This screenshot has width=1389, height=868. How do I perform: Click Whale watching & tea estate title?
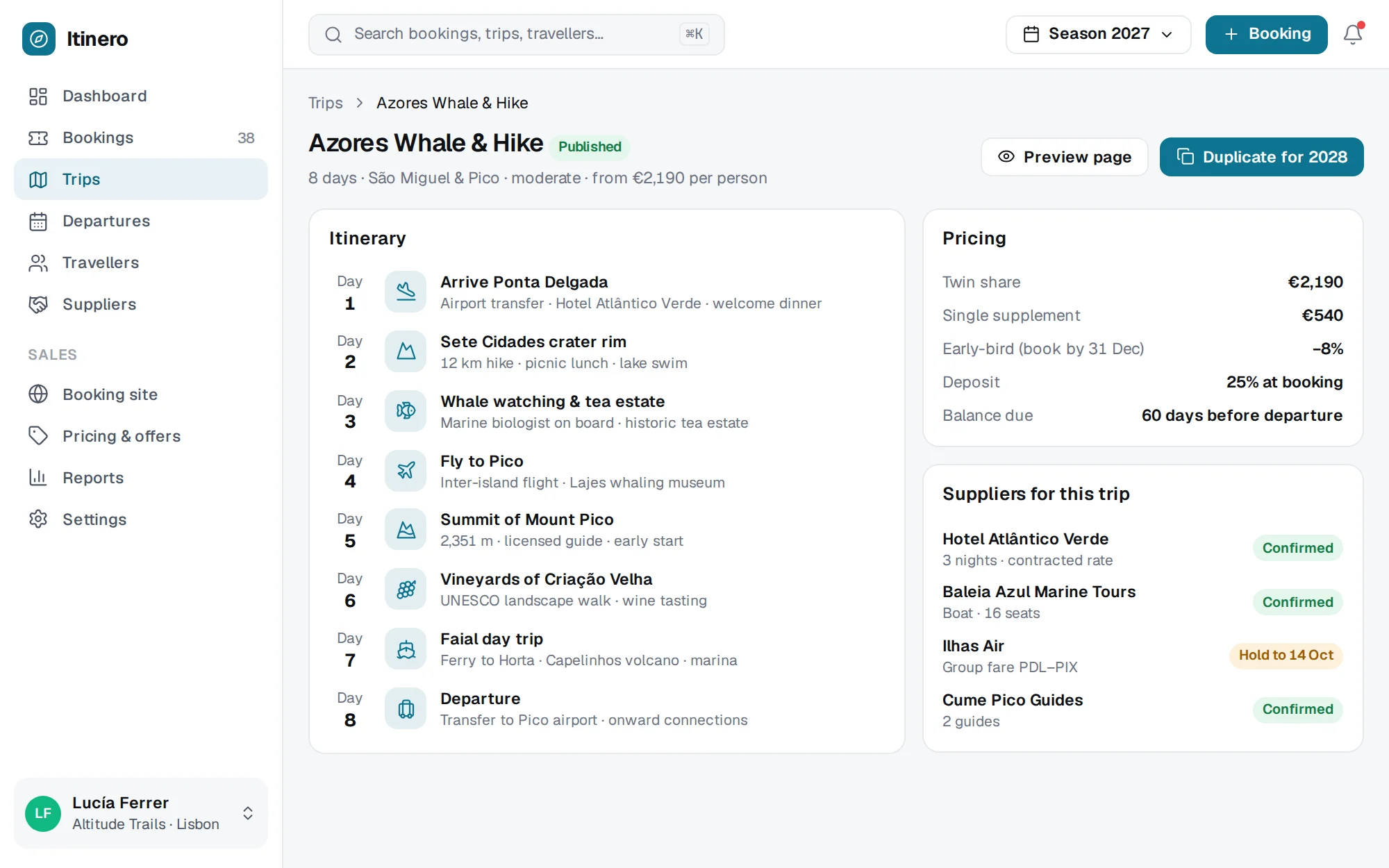(552, 401)
